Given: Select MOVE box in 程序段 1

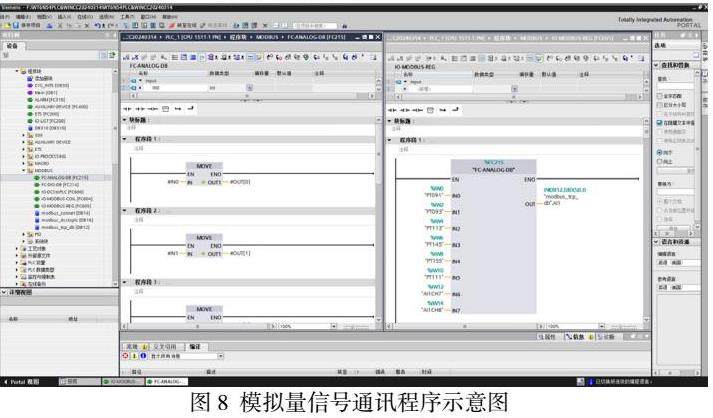Looking at the screenshot, I should [204, 174].
